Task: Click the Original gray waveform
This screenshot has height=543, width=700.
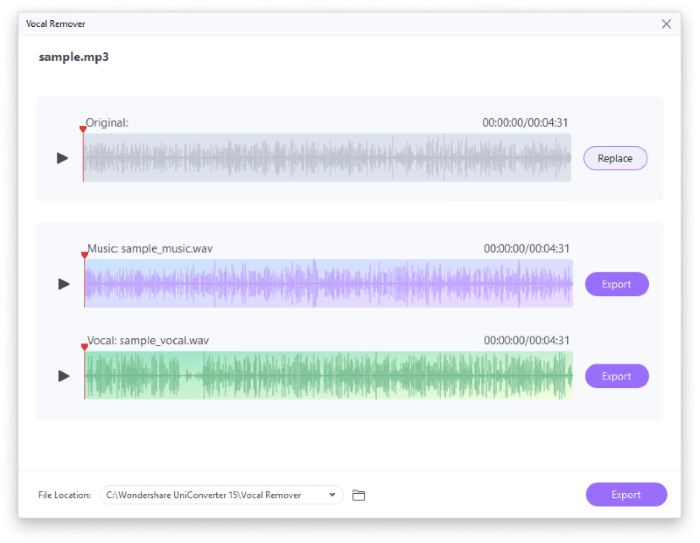Action: click(327, 158)
